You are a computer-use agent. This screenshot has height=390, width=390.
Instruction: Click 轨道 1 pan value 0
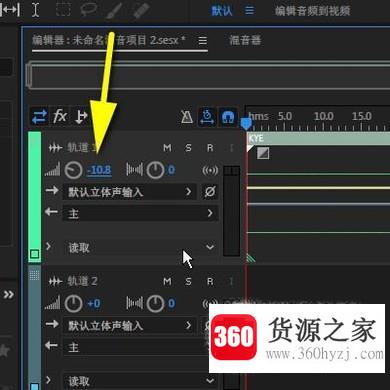(x=171, y=170)
